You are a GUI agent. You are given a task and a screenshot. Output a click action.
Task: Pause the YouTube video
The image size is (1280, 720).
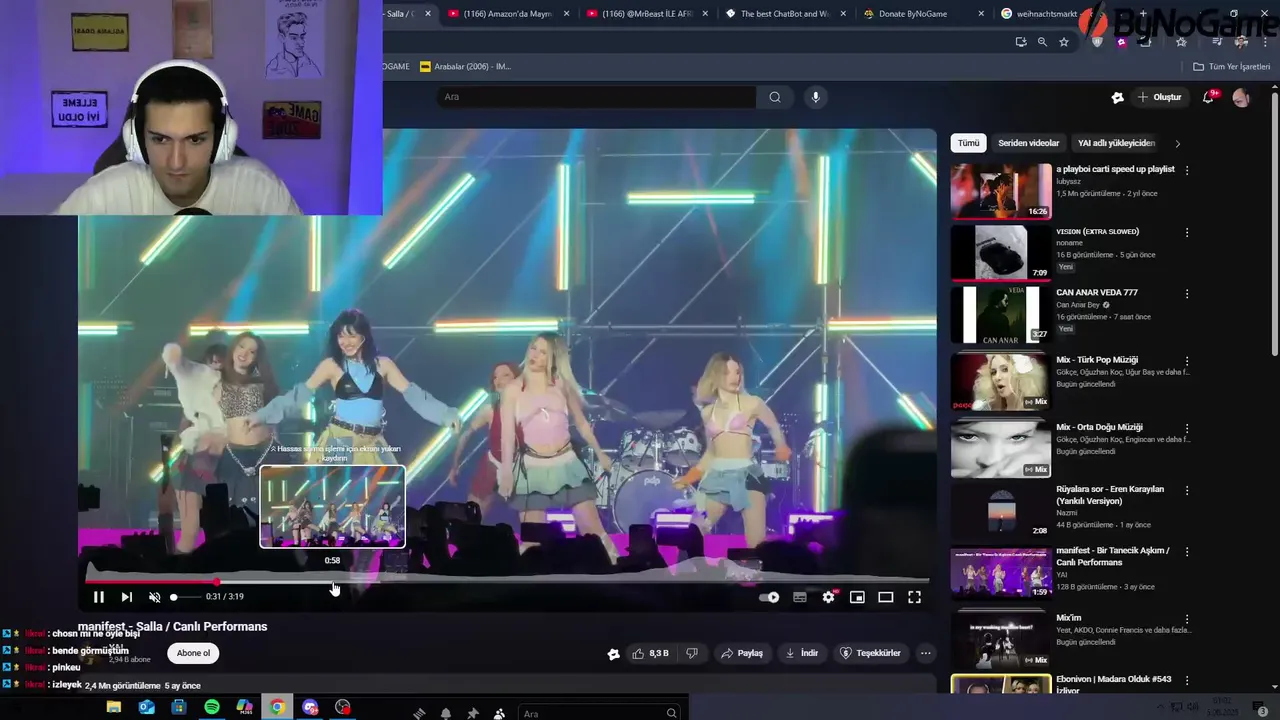[99, 597]
